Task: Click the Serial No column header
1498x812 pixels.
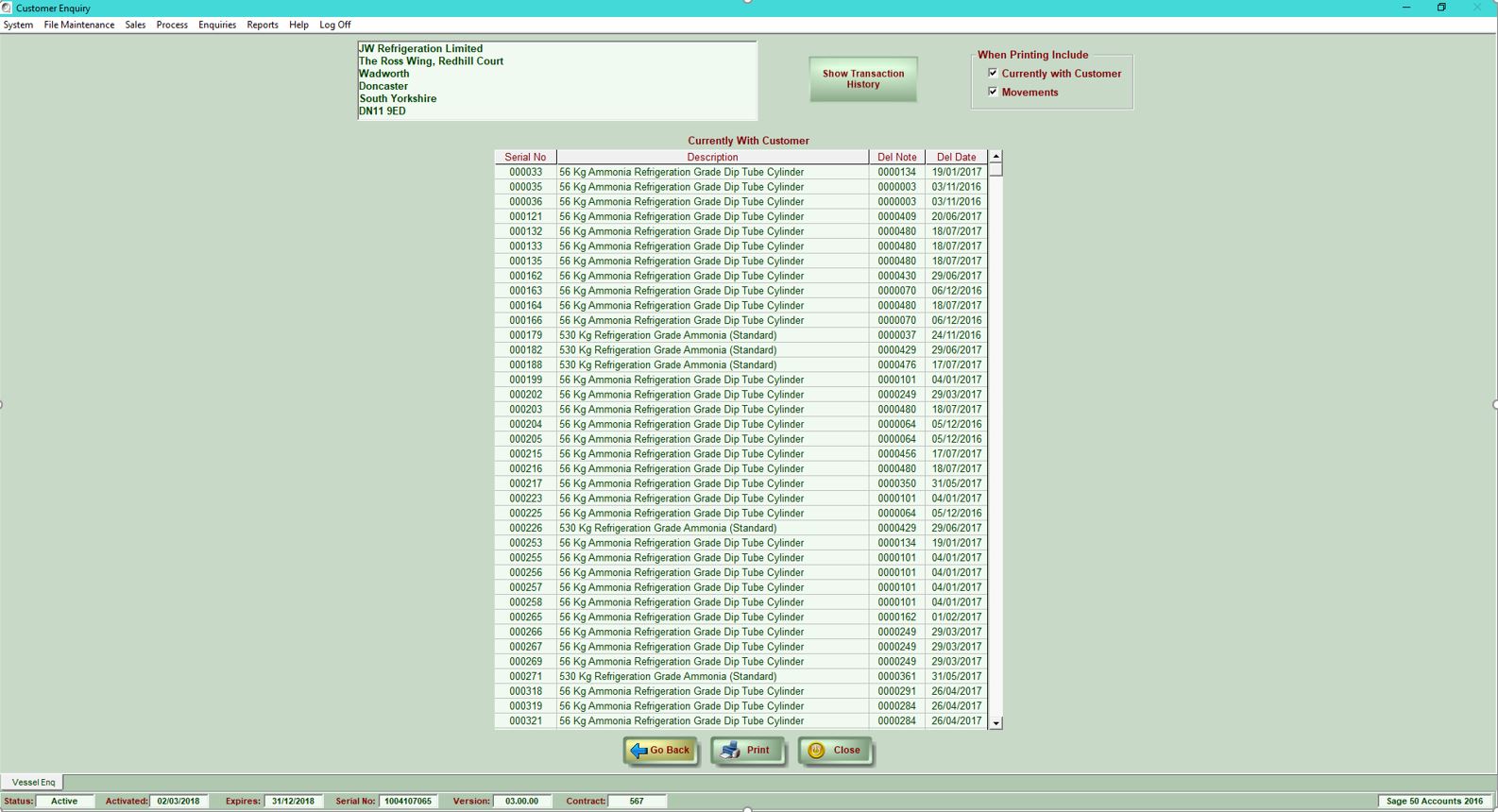Action: (x=525, y=157)
